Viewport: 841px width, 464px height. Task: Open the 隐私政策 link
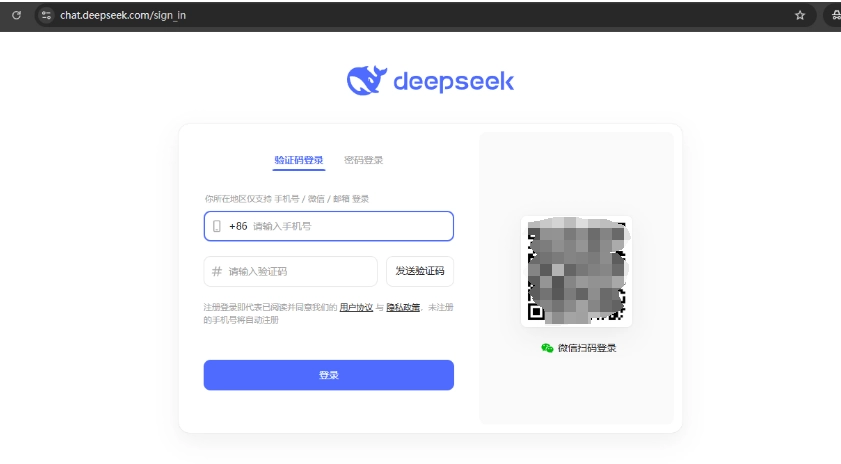(403, 307)
